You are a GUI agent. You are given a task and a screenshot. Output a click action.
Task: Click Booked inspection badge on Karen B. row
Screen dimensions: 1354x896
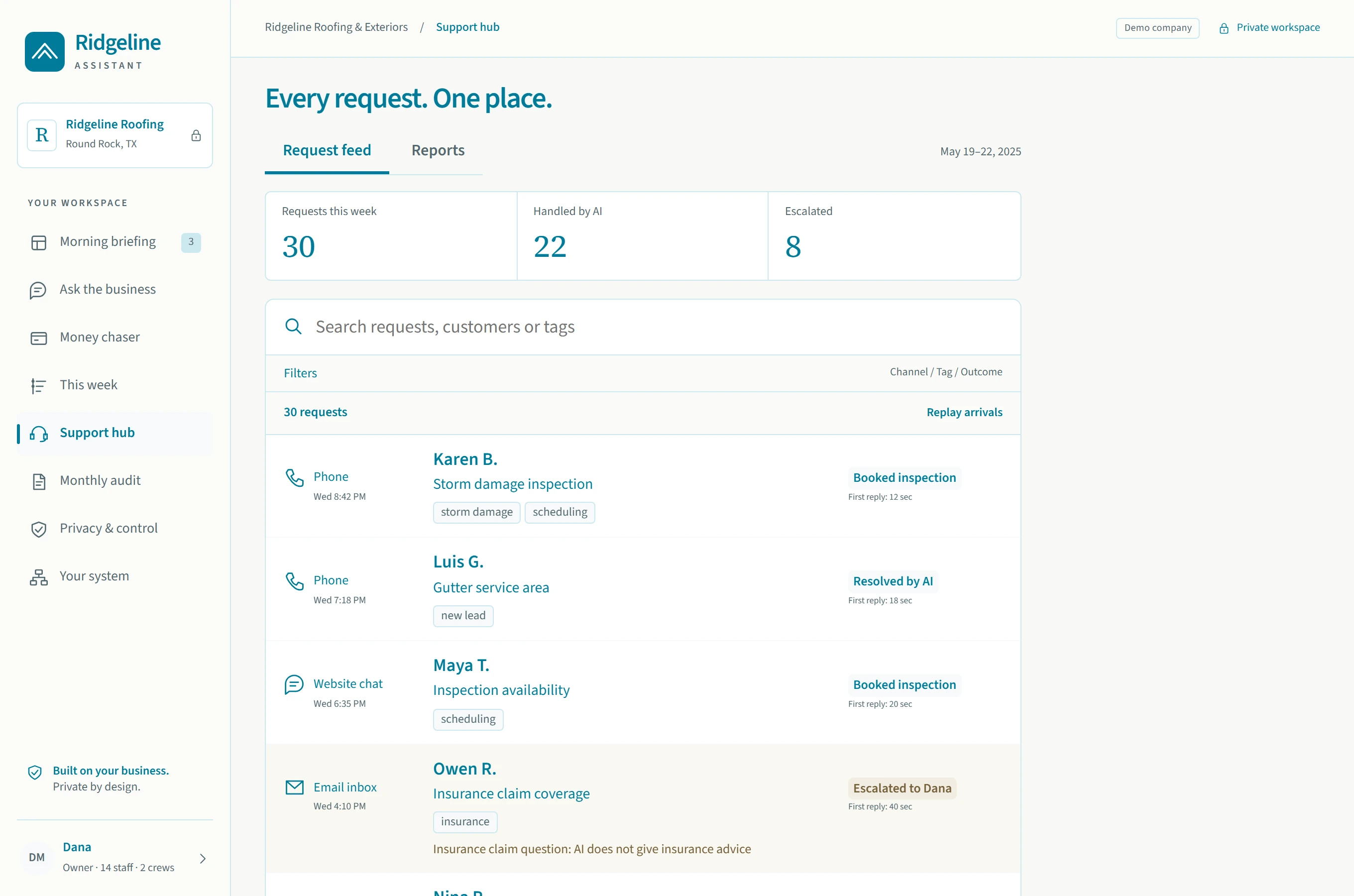coord(904,478)
